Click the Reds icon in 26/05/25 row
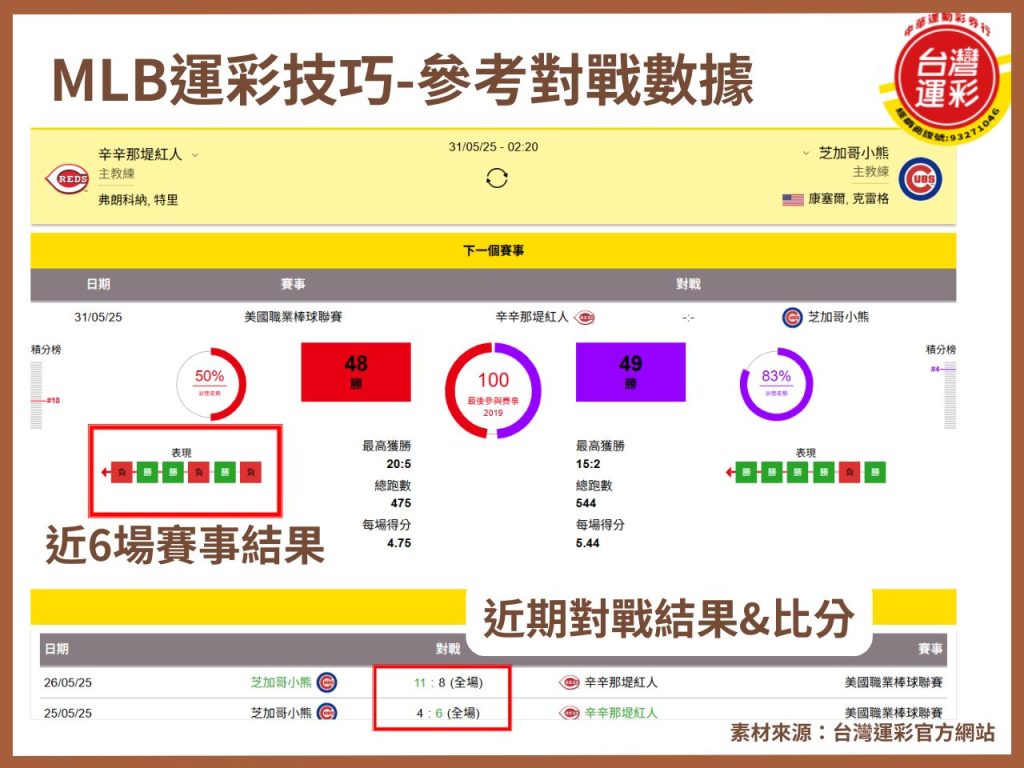 (x=569, y=682)
